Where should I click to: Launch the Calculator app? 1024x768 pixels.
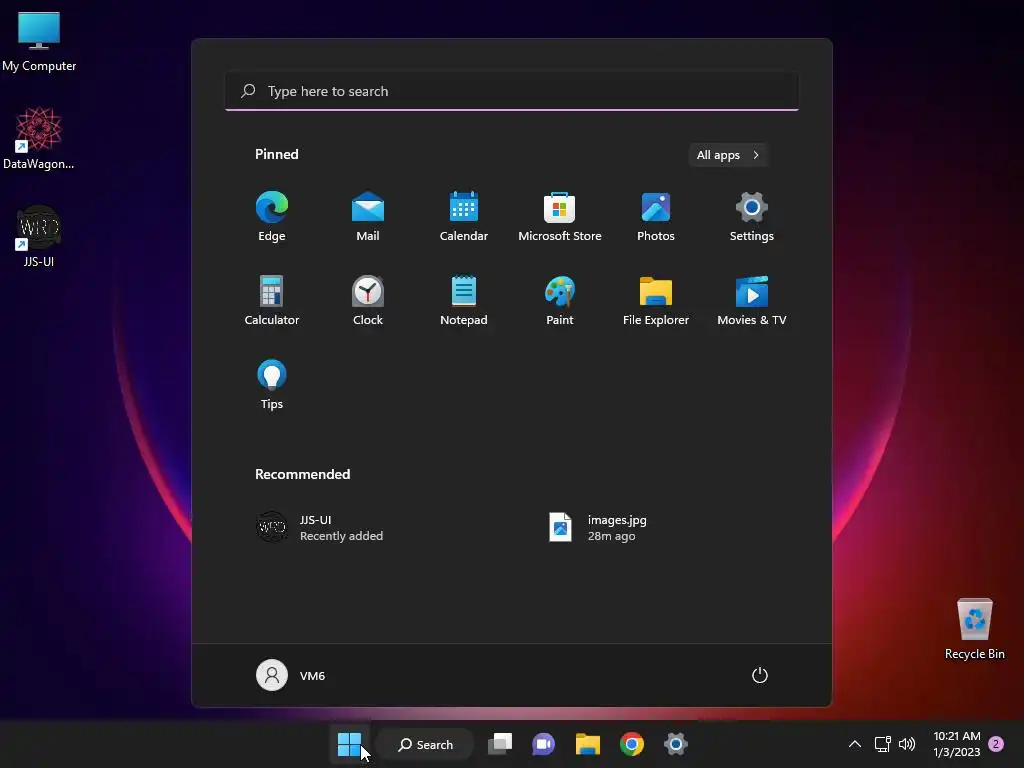(272, 300)
